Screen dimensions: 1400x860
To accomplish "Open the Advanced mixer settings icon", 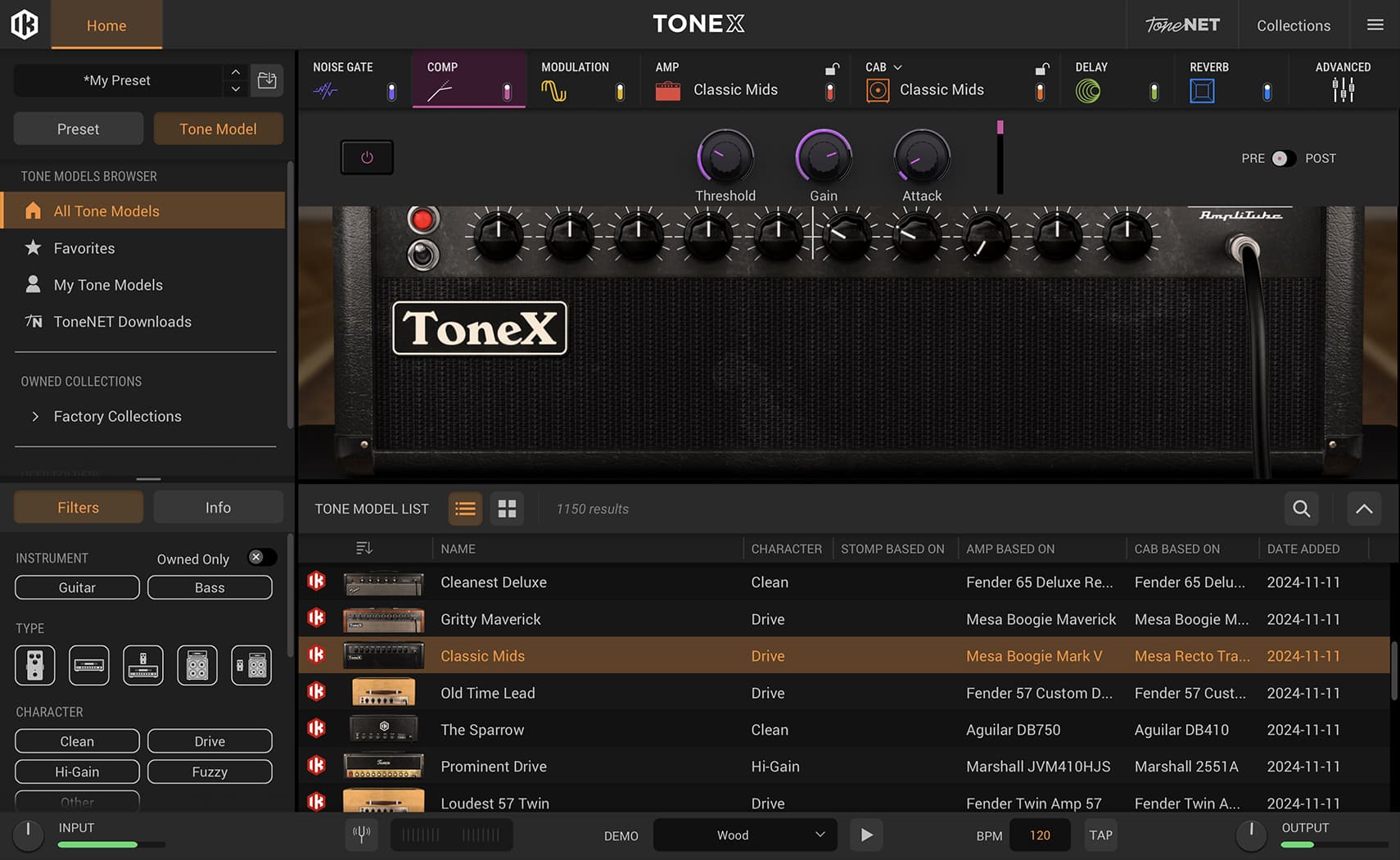I will tap(1343, 90).
